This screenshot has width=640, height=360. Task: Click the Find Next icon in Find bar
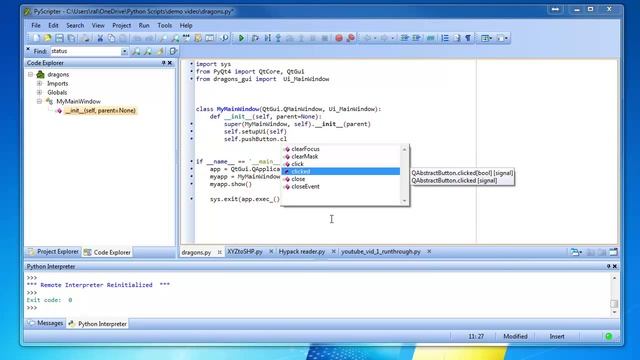click(x=136, y=51)
